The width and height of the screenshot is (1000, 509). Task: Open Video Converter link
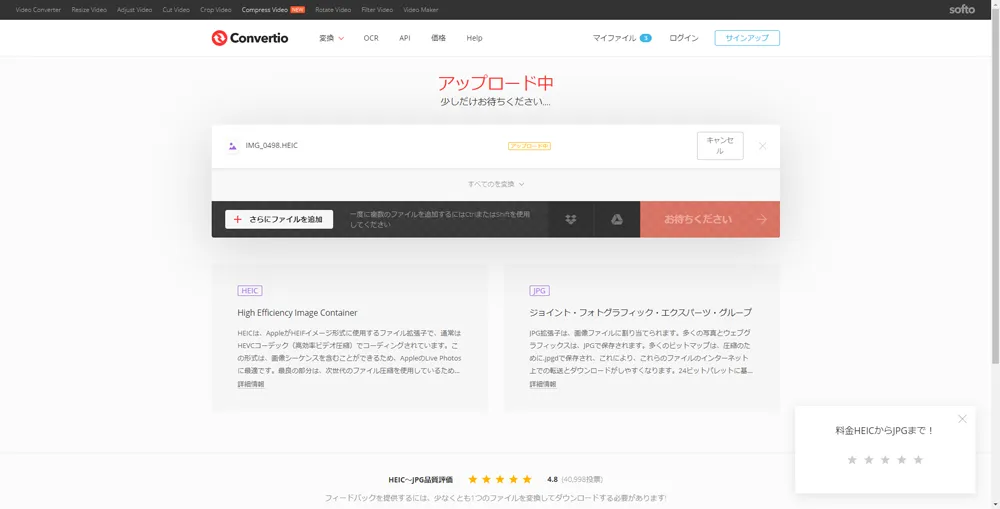coord(38,10)
